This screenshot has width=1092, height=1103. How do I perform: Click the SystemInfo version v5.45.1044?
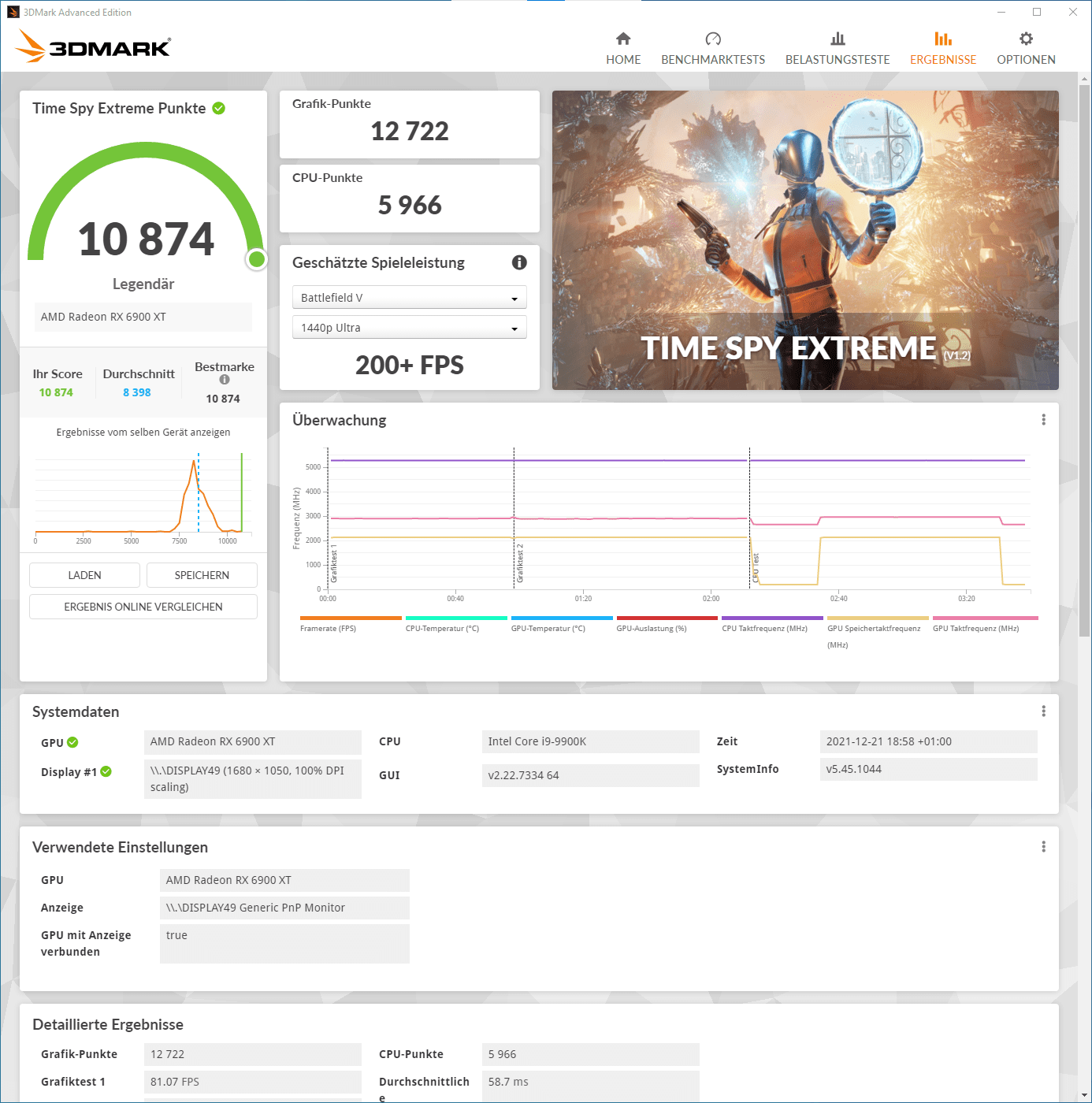point(929,769)
